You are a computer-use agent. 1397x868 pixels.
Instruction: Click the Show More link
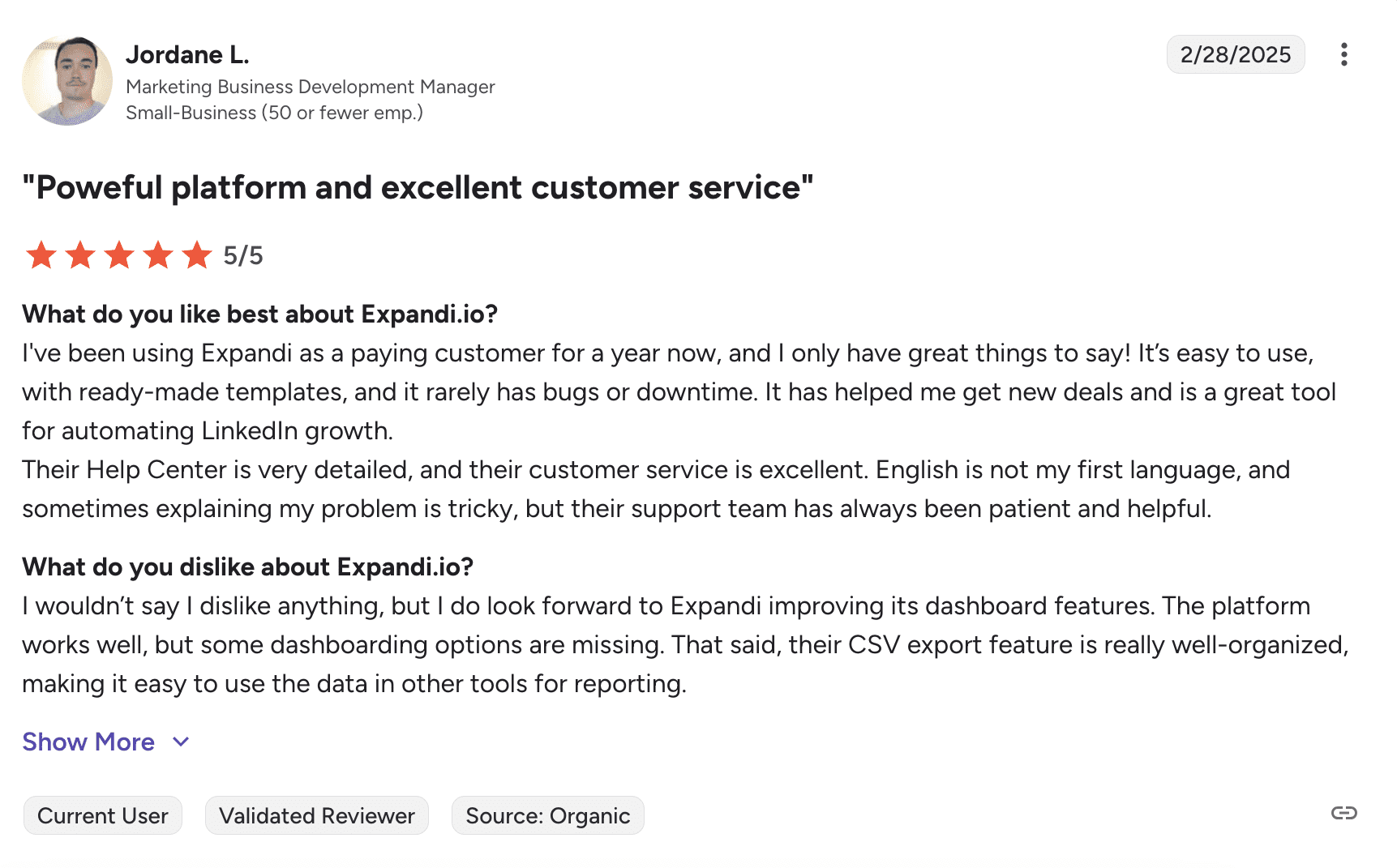[x=88, y=742]
